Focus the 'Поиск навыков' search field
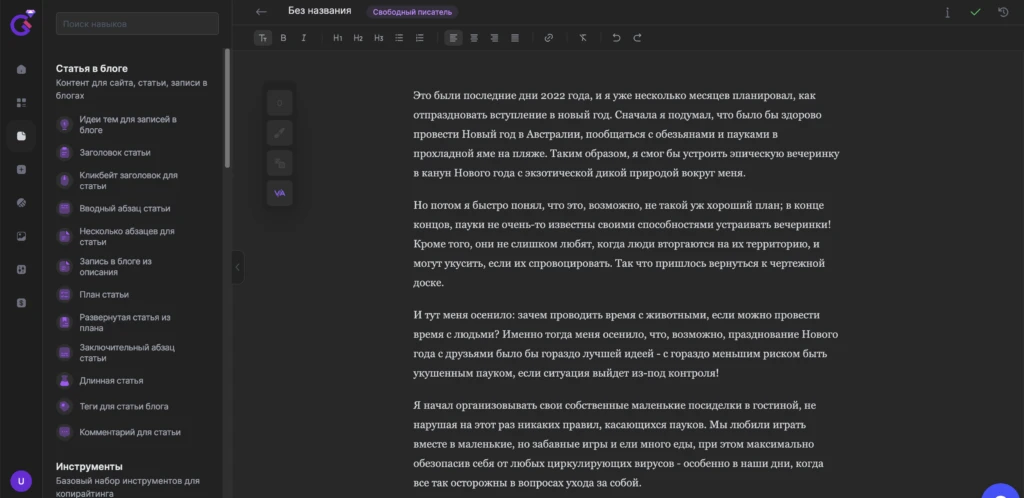 [x=137, y=23]
